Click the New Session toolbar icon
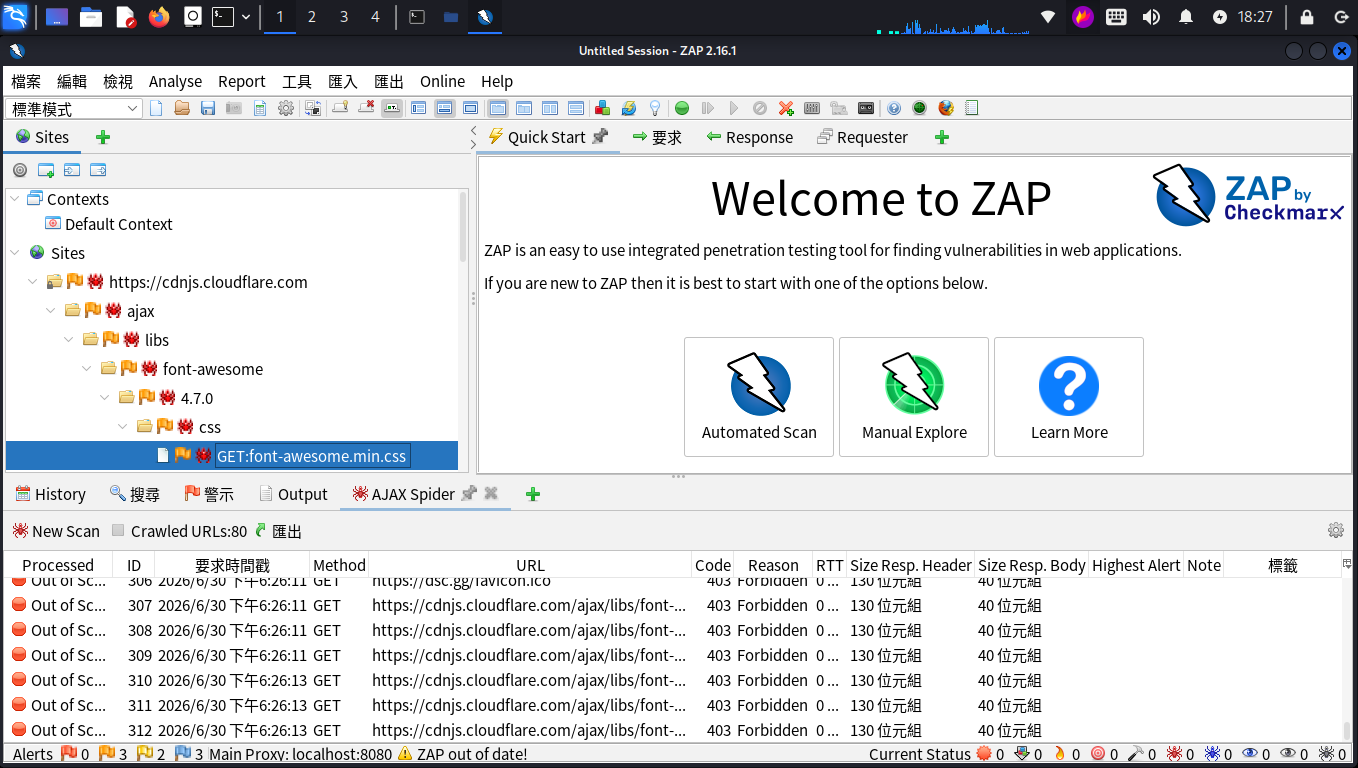This screenshot has height=768, width=1358. pyautogui.click(x=156, y=108)
